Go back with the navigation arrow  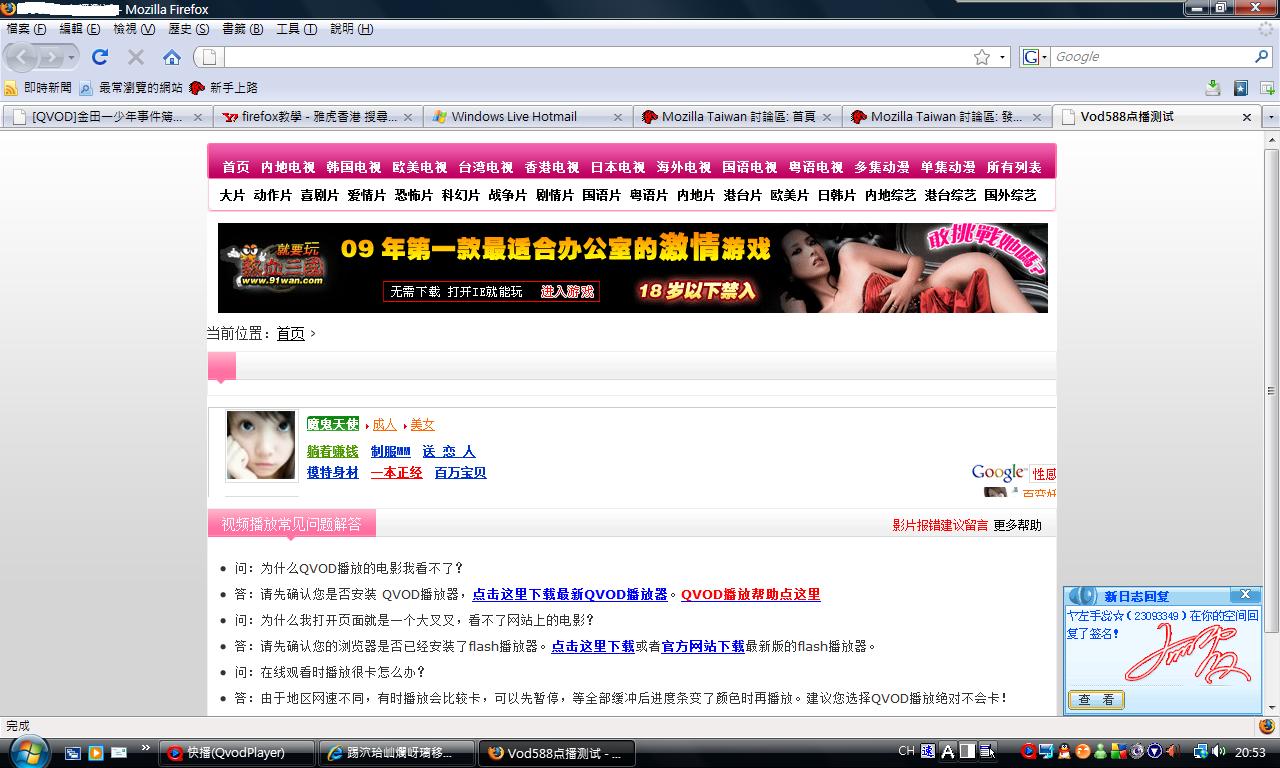(22, 57)
